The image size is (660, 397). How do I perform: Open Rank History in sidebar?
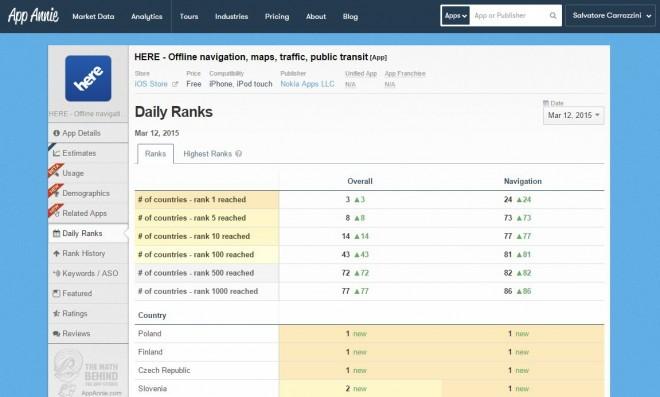click(88, 253)
